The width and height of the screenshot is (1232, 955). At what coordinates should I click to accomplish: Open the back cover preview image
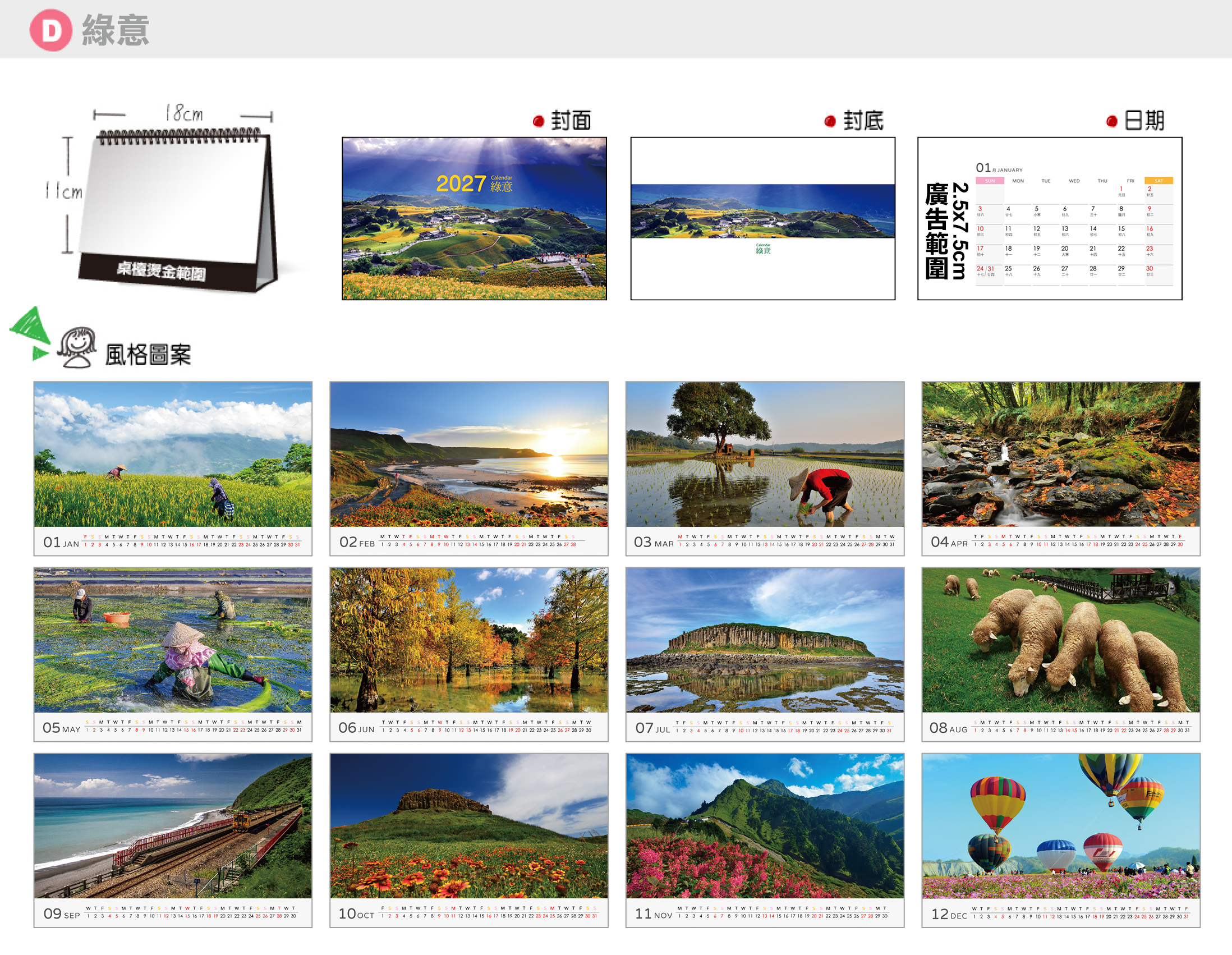coord(762,218)
